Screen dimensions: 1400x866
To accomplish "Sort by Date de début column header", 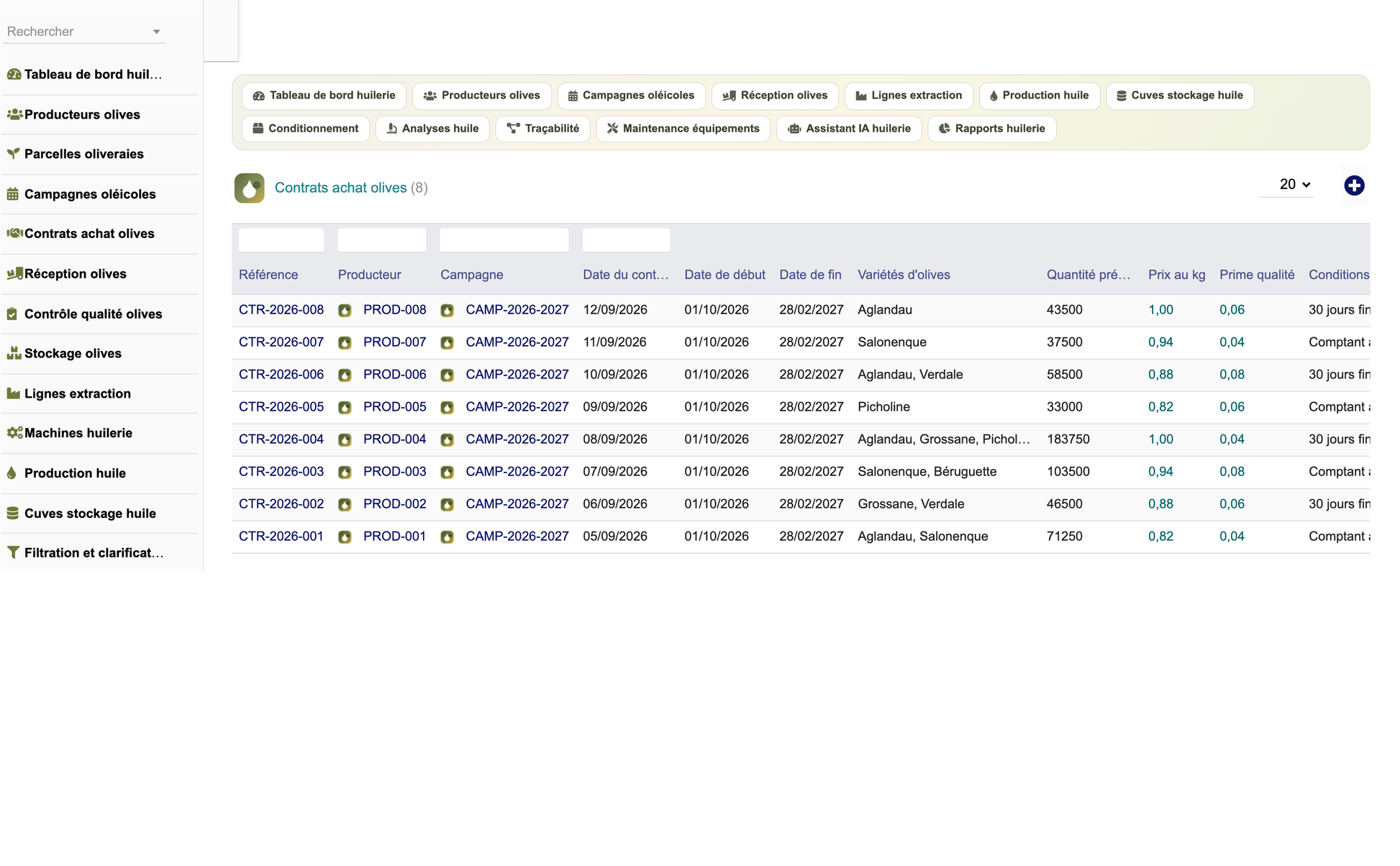I will coord(724,275).
